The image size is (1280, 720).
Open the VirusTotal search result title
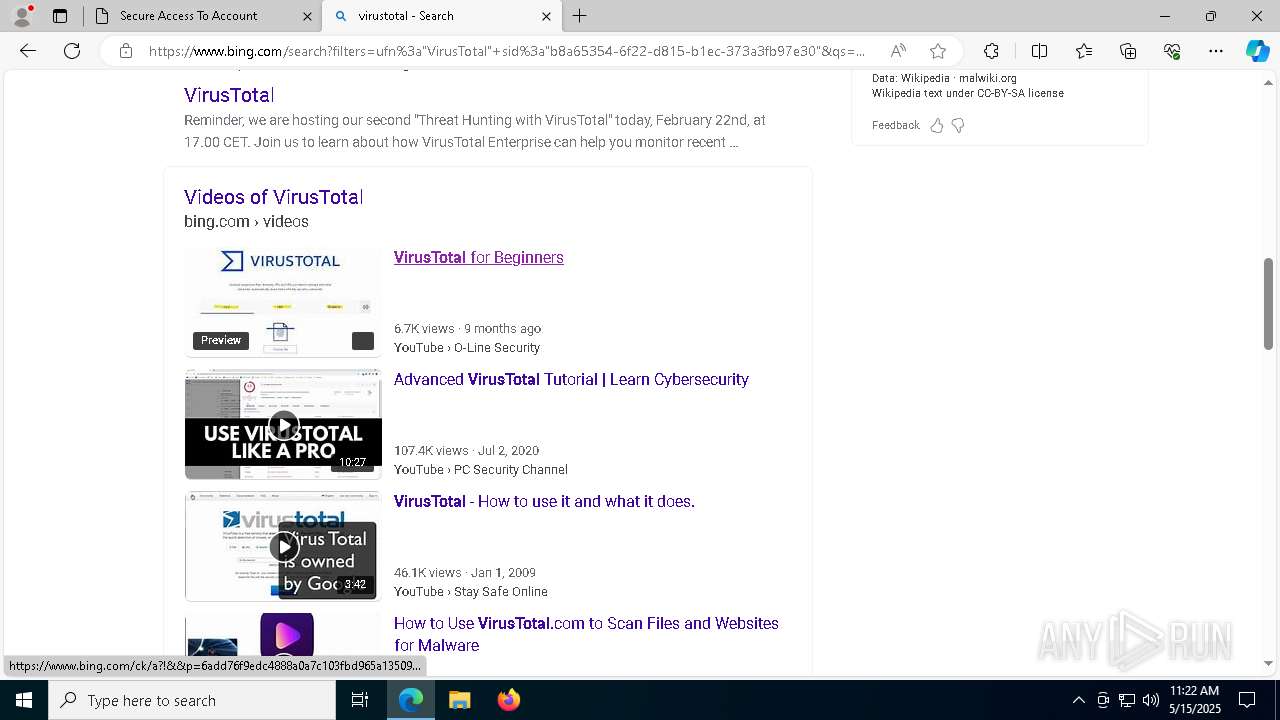pyautogui.click(x=229, y=95)
